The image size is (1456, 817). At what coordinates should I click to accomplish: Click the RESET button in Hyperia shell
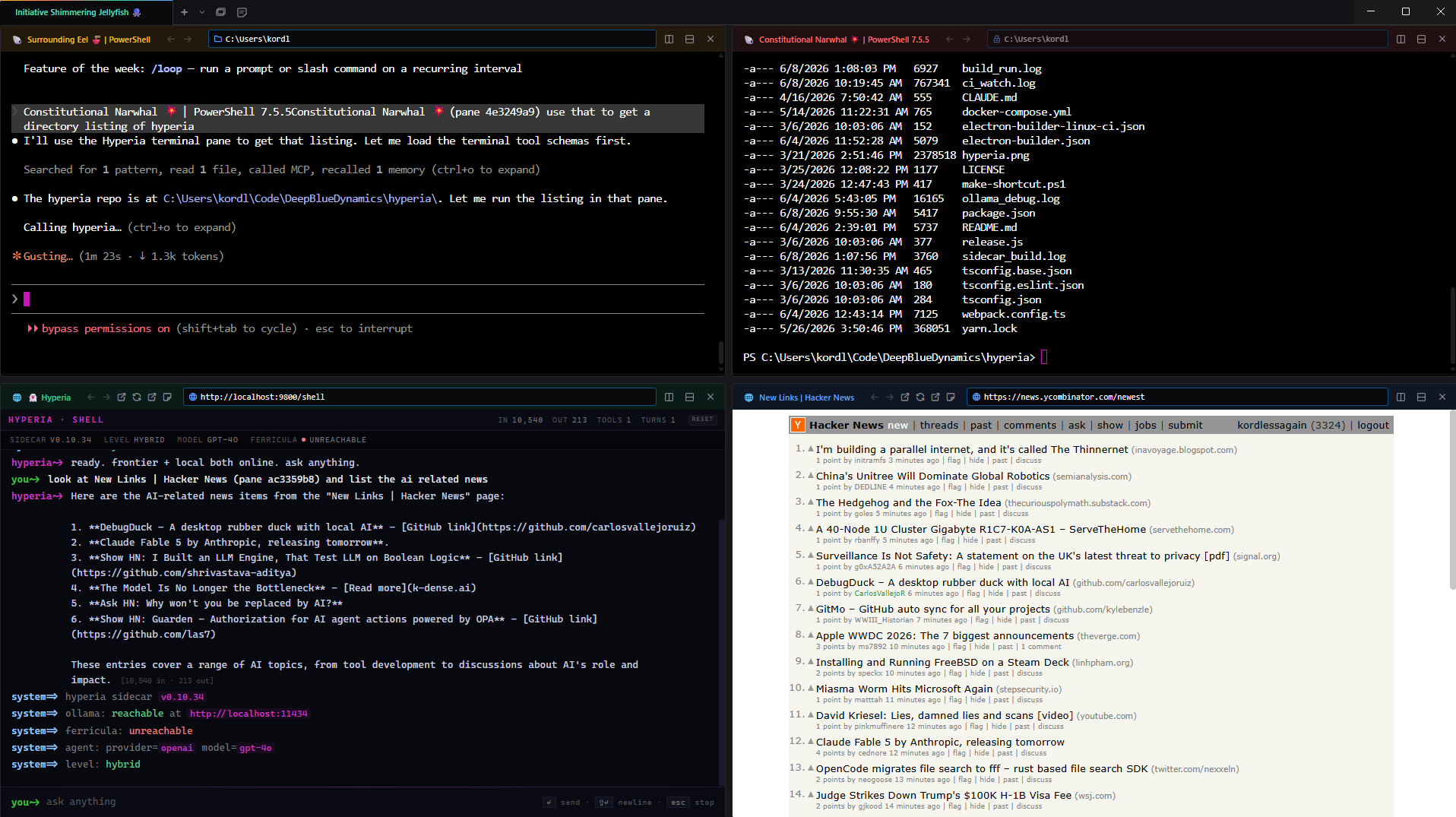(x=702, y=420)
